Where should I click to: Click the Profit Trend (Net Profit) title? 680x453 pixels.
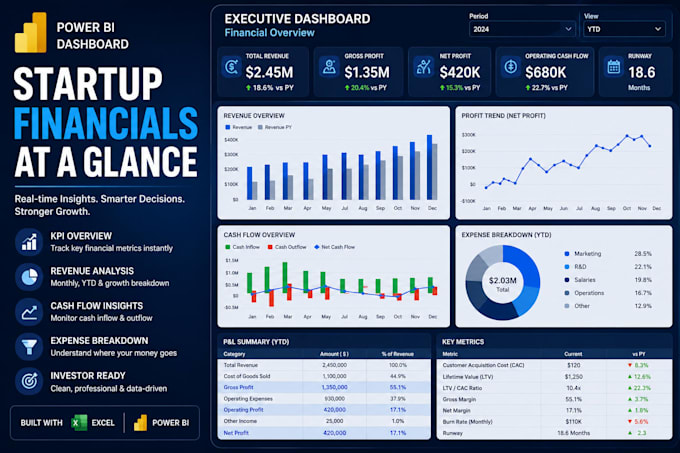click(503, 116)
